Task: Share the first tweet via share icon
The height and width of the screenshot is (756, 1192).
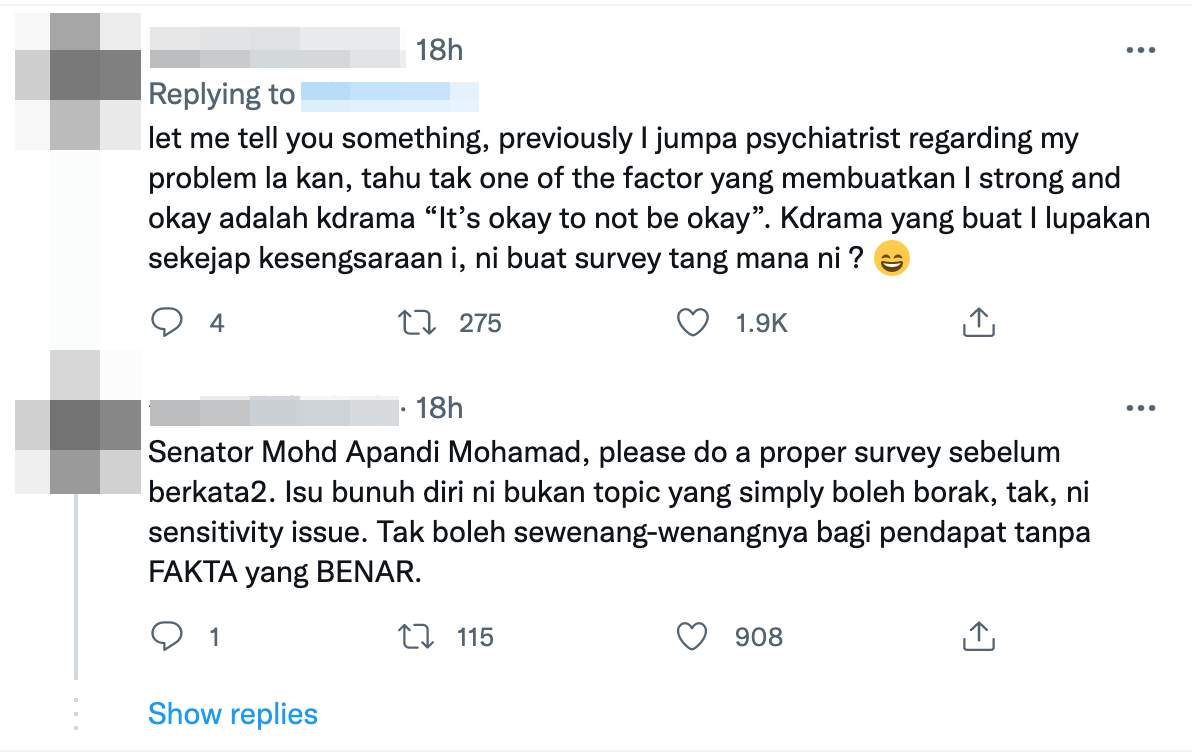Action: tap(978, 322)
